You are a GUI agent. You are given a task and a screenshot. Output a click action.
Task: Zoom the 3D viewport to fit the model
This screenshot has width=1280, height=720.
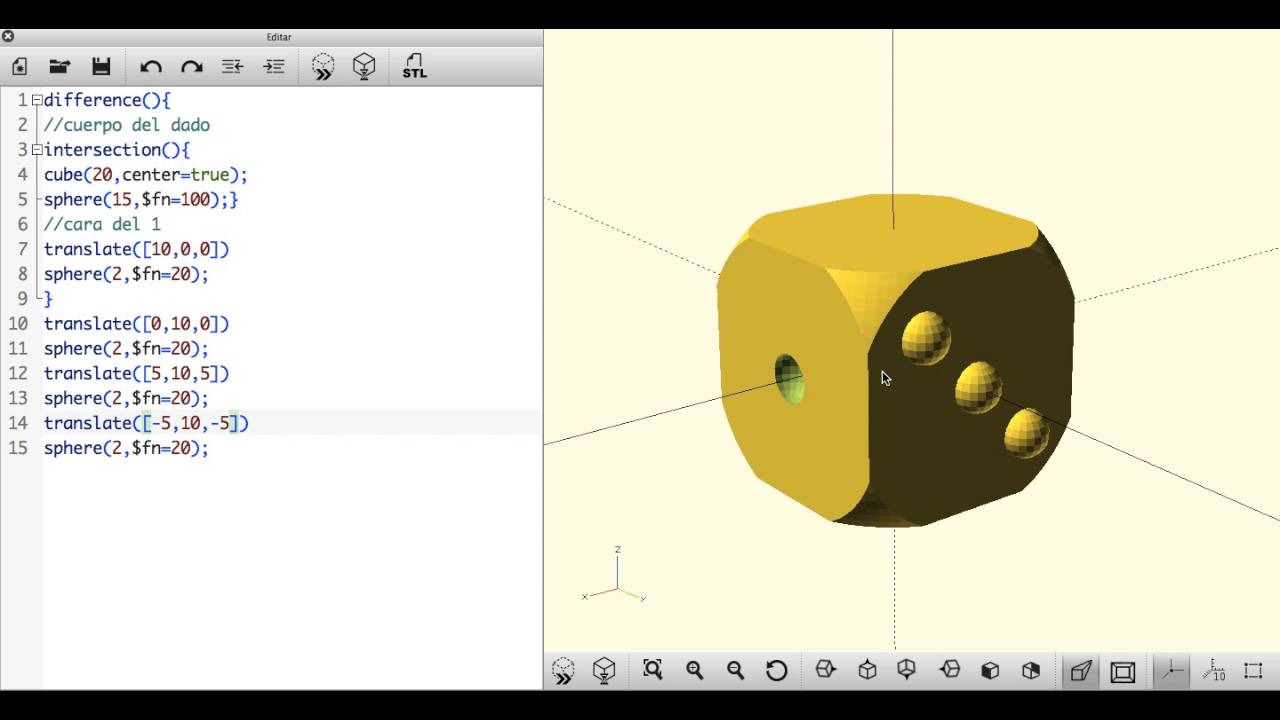click(652, 671)
